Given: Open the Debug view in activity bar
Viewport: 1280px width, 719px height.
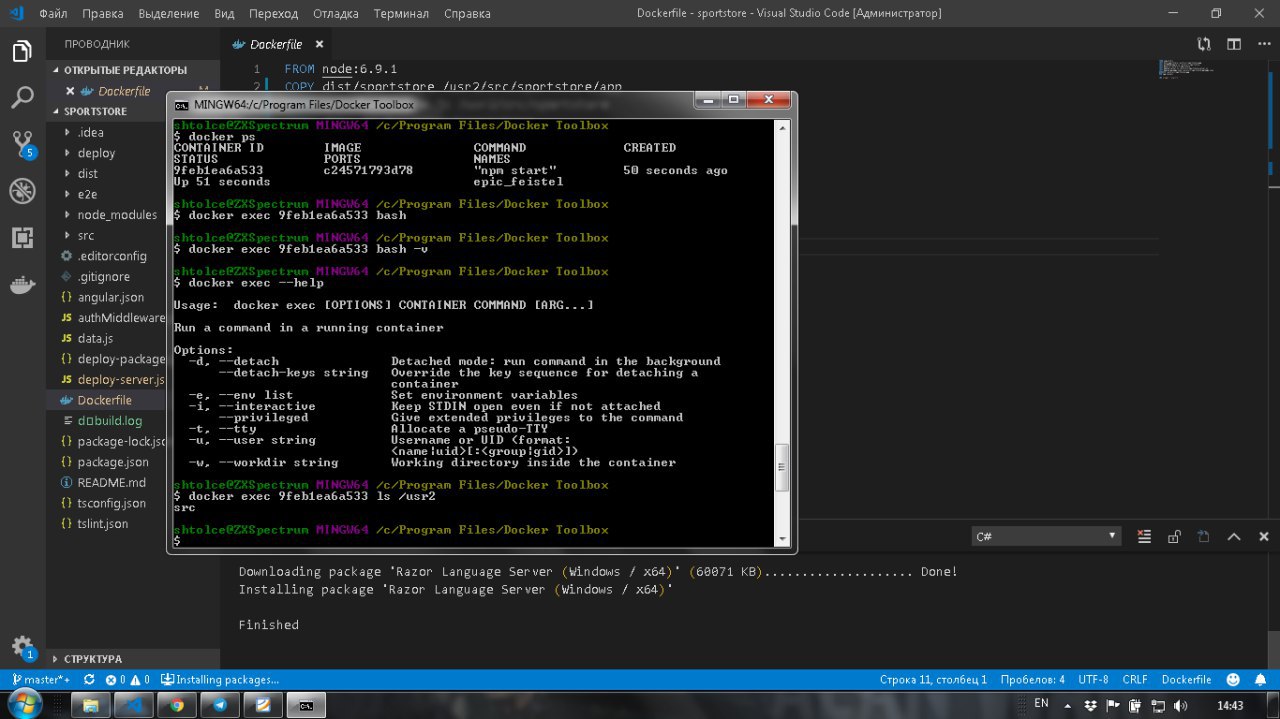Looking at the screenshot, I should (x=22, y=191).
